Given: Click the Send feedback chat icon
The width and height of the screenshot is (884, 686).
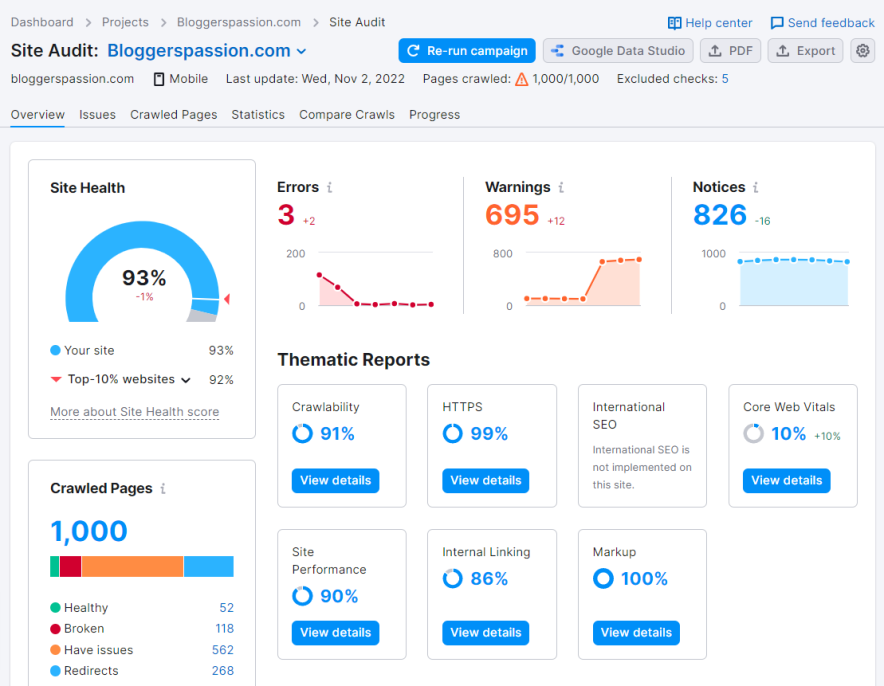Looking at the screenshot, I should pyautogui.click(x=777, y=23).
